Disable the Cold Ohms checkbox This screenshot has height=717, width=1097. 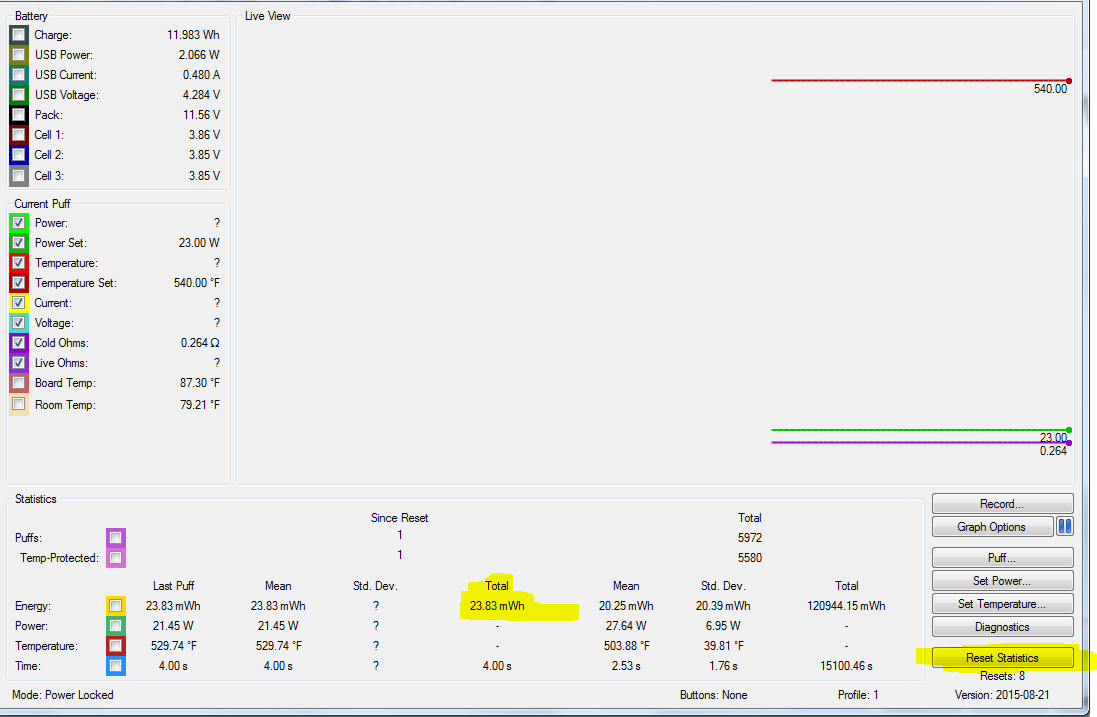tap(19, 343)
